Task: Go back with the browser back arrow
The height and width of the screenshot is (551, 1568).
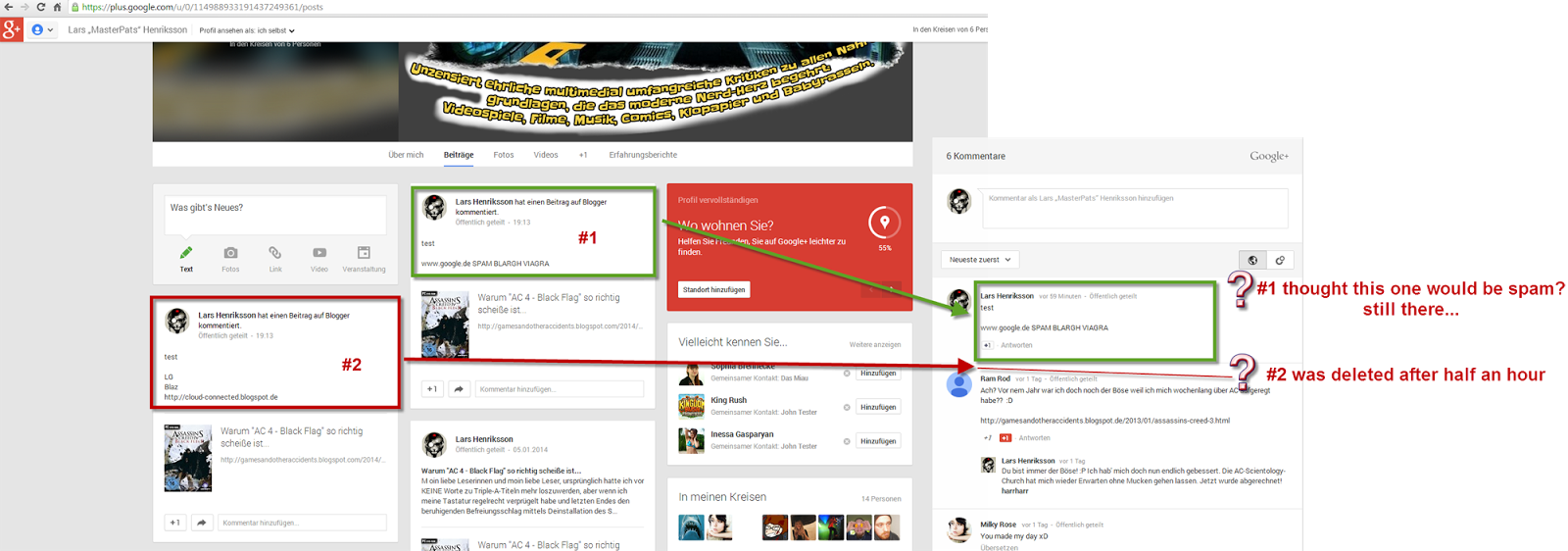Action: click(x=8, y=7)
